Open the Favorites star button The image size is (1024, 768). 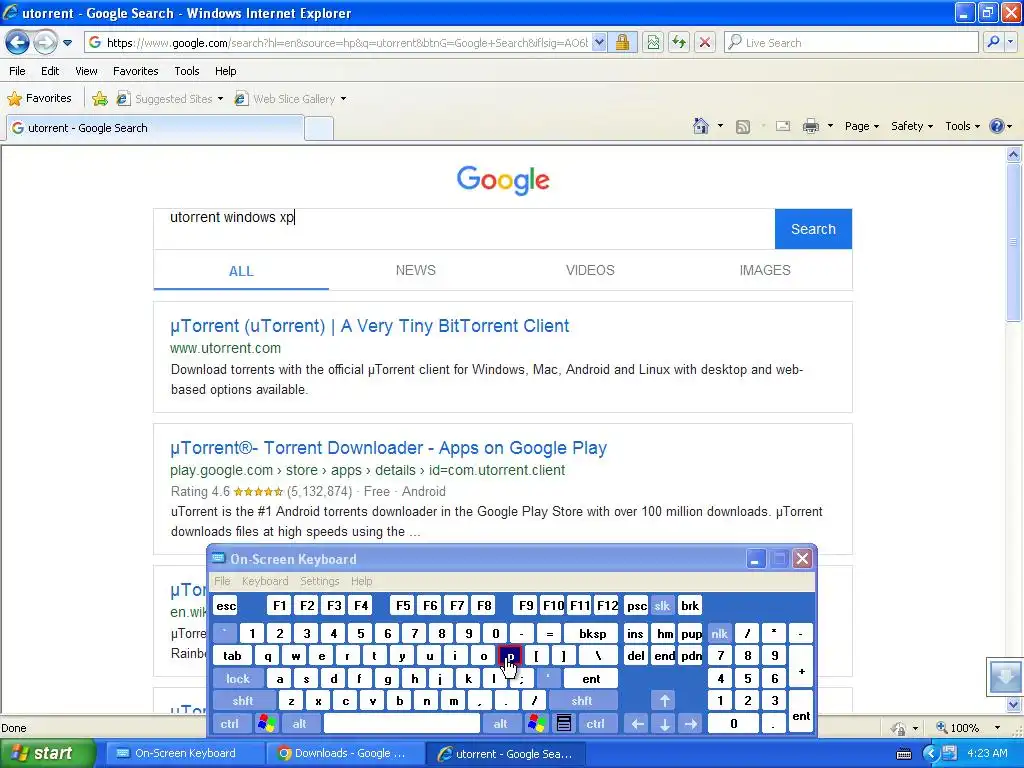click(39, 98)
